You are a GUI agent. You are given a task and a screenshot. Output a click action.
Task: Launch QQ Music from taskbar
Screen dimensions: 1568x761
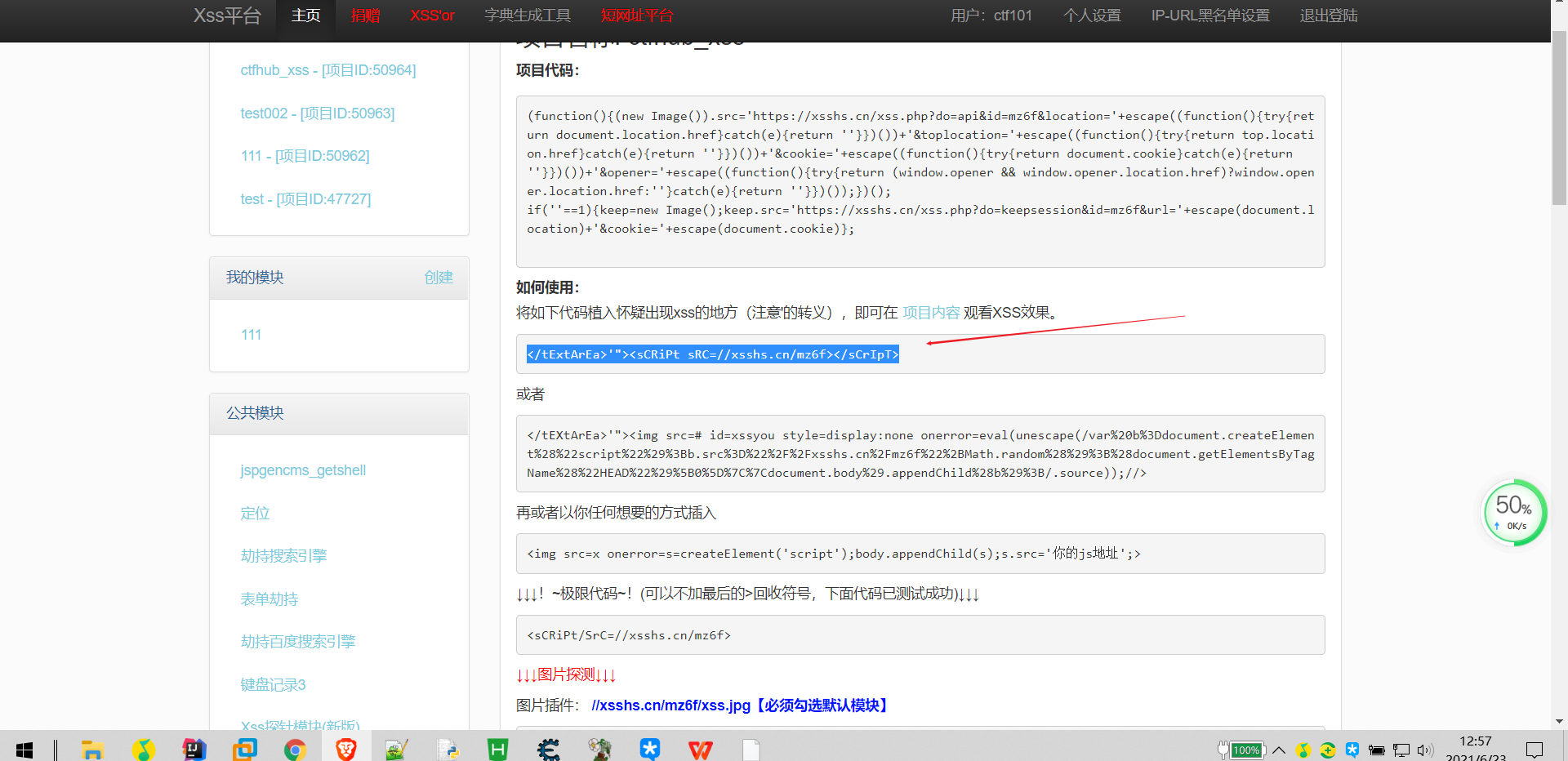[143, 749]
